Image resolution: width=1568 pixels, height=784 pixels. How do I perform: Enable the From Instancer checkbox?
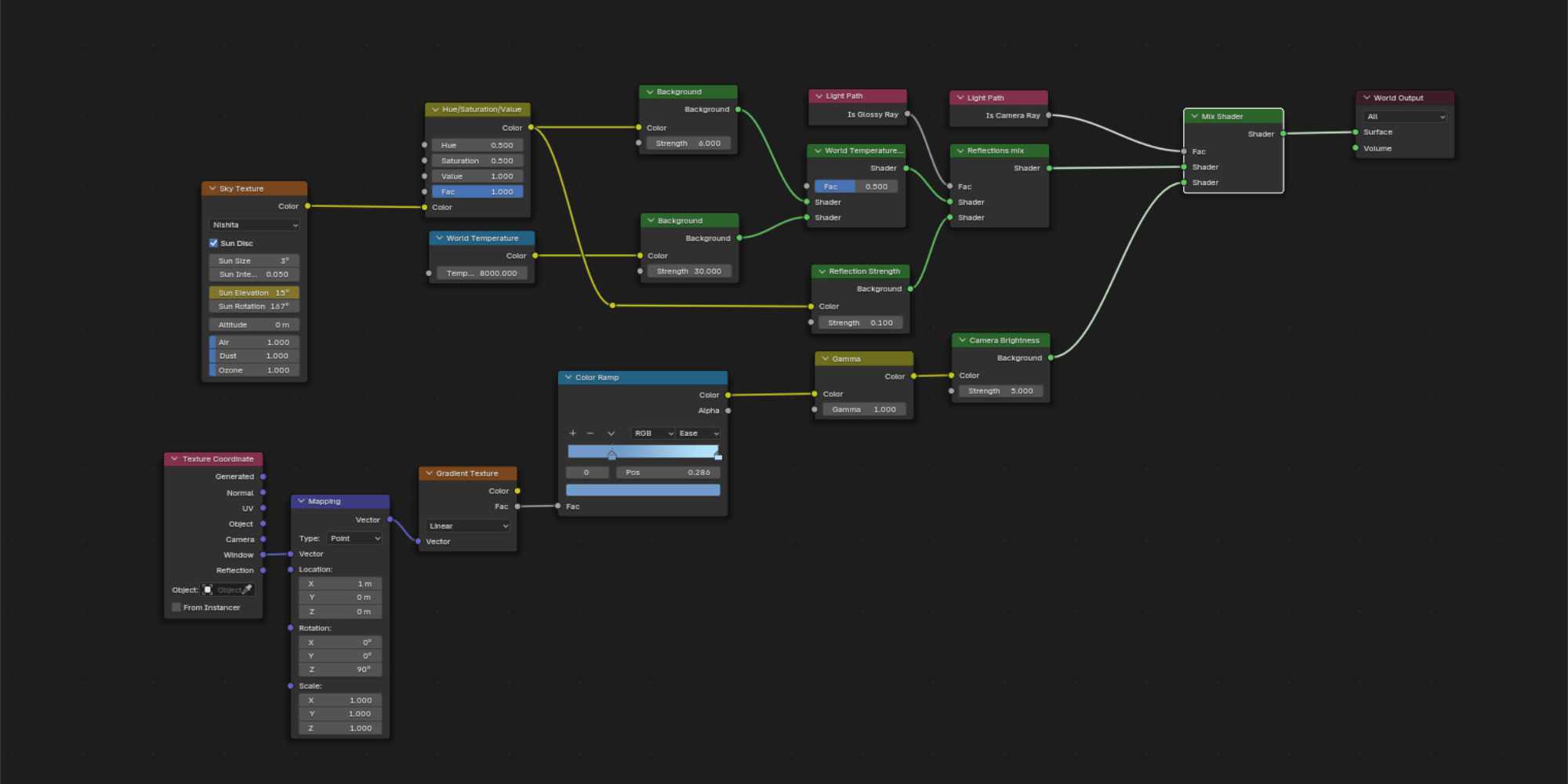176,608
